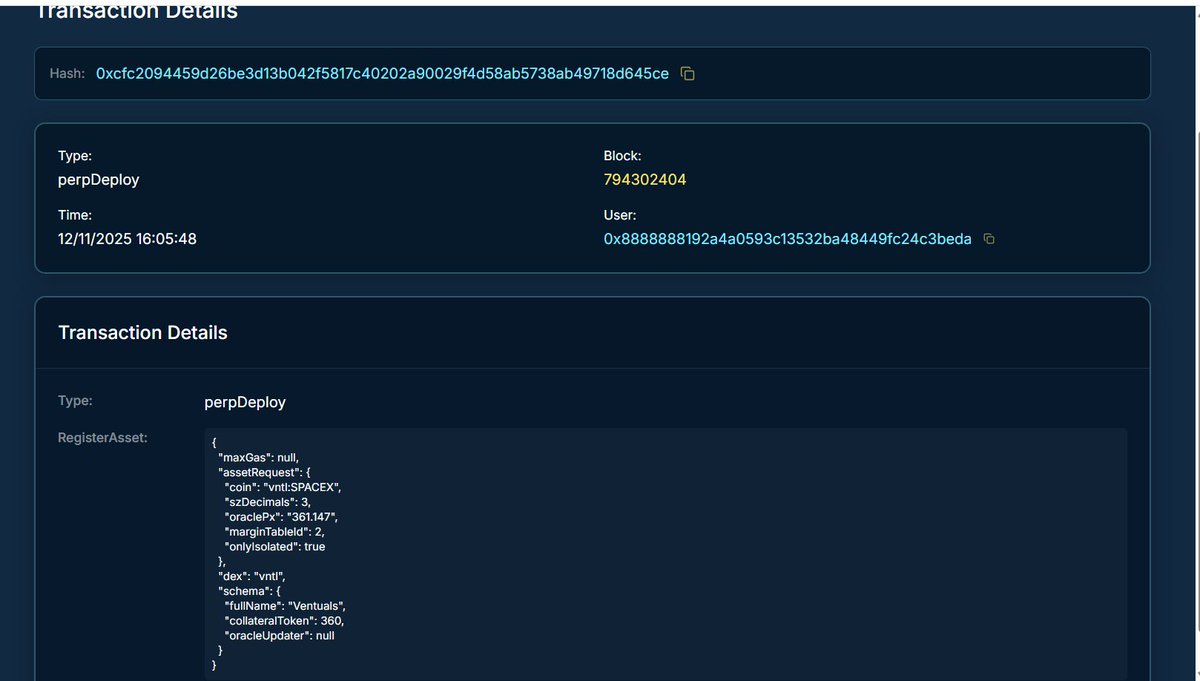The width and height of the screenshot is (1200, 681).
Task: Click the 'RegisterAsset:' label
Action: [103, 437]
